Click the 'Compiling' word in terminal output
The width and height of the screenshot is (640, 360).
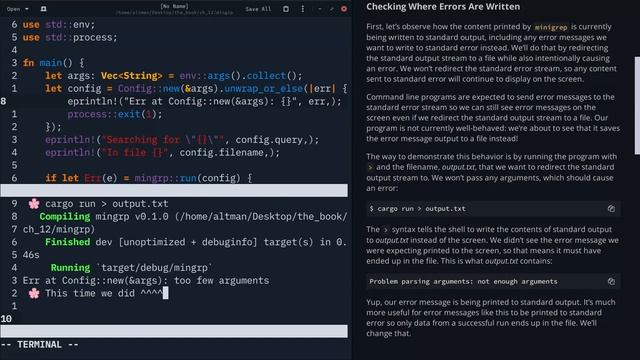[x=64, y=217]
